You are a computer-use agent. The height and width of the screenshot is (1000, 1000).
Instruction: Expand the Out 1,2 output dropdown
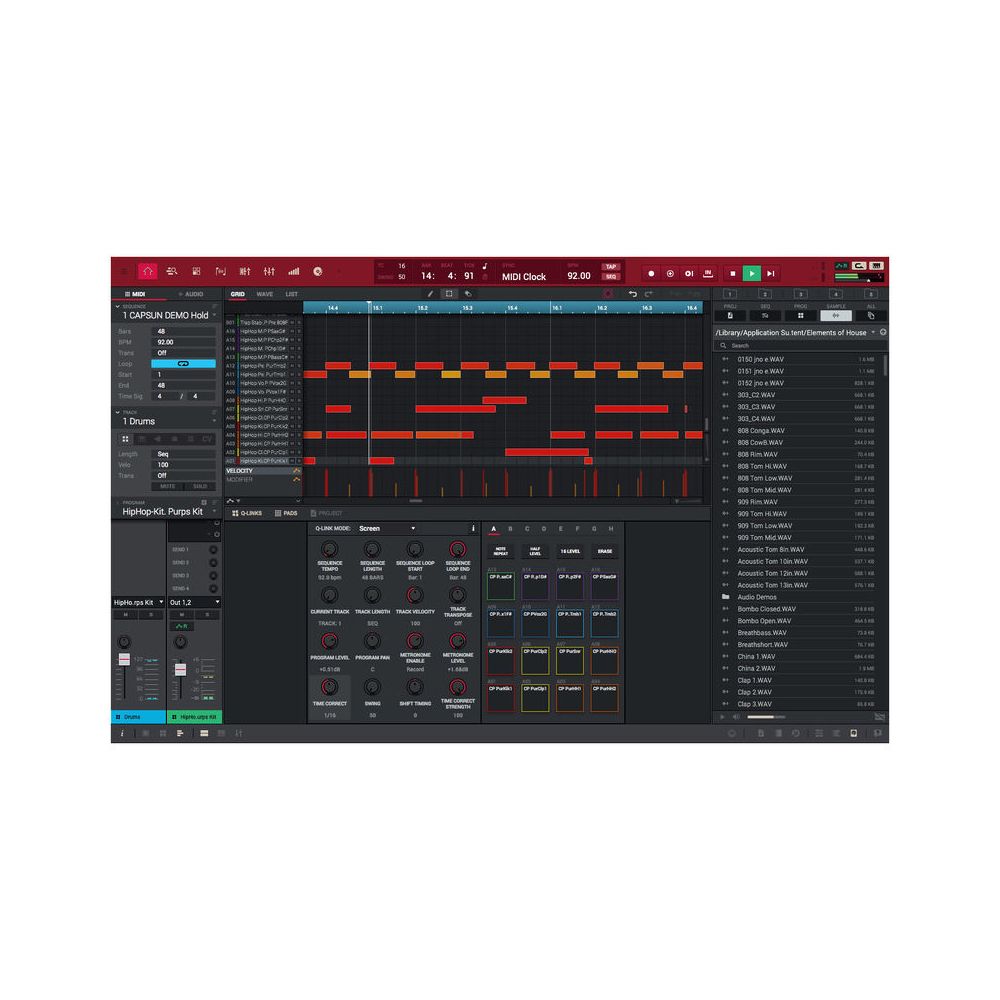point(194,602)
